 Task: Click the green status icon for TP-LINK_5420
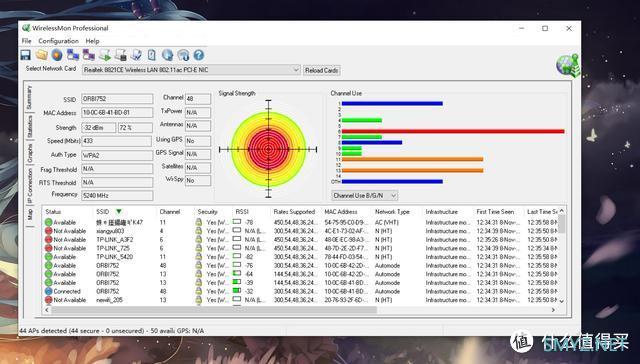[49, 257]
